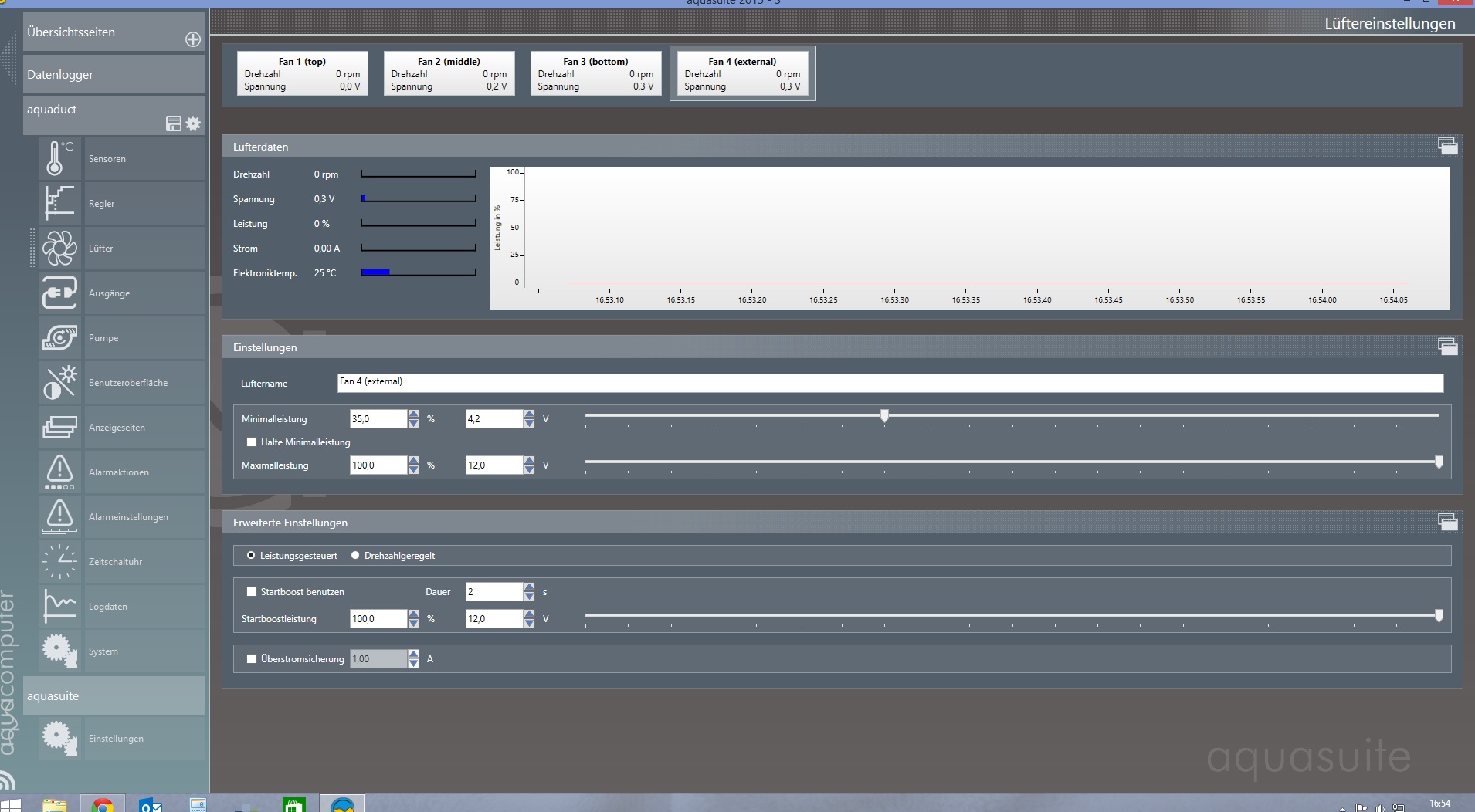Open the Übersichtsseiten section

point(114,32)
